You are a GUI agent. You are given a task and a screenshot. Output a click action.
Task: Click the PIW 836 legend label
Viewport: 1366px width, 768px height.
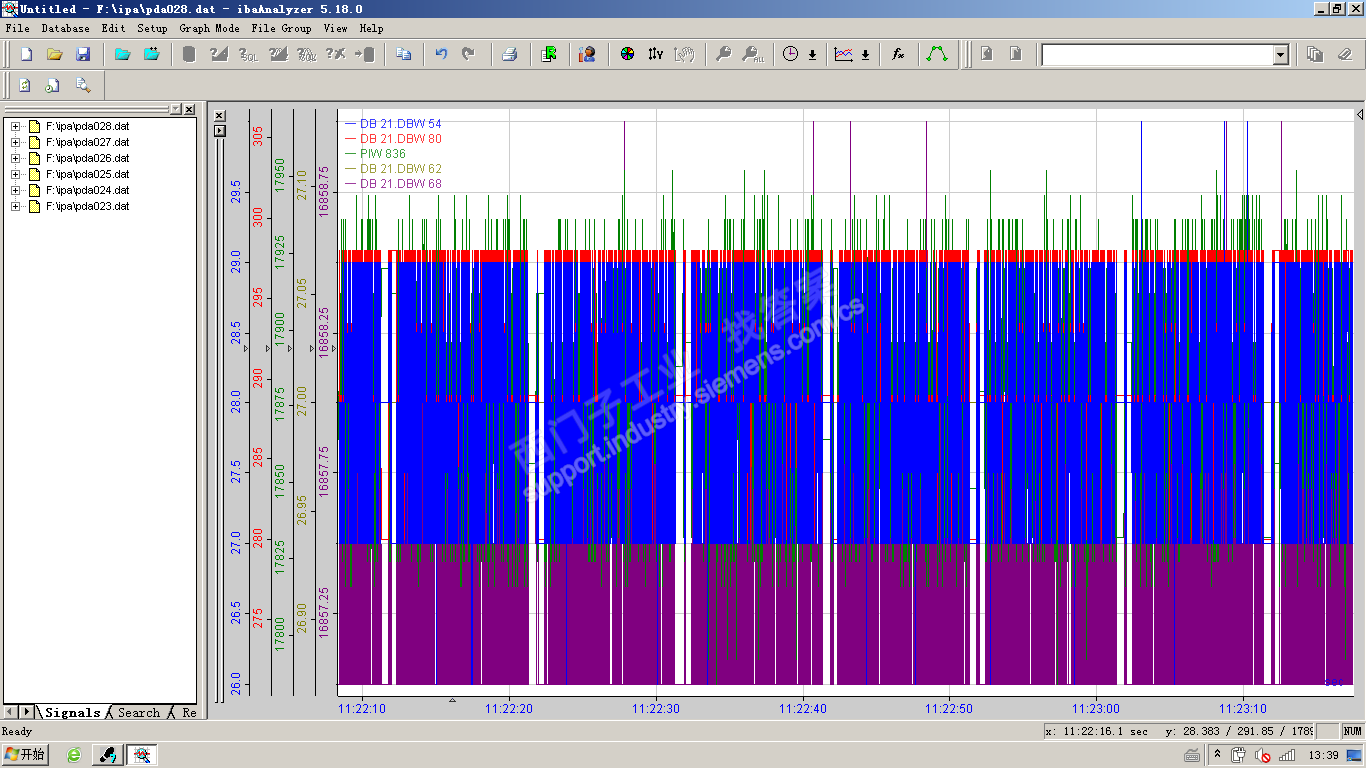pos(382,154)
